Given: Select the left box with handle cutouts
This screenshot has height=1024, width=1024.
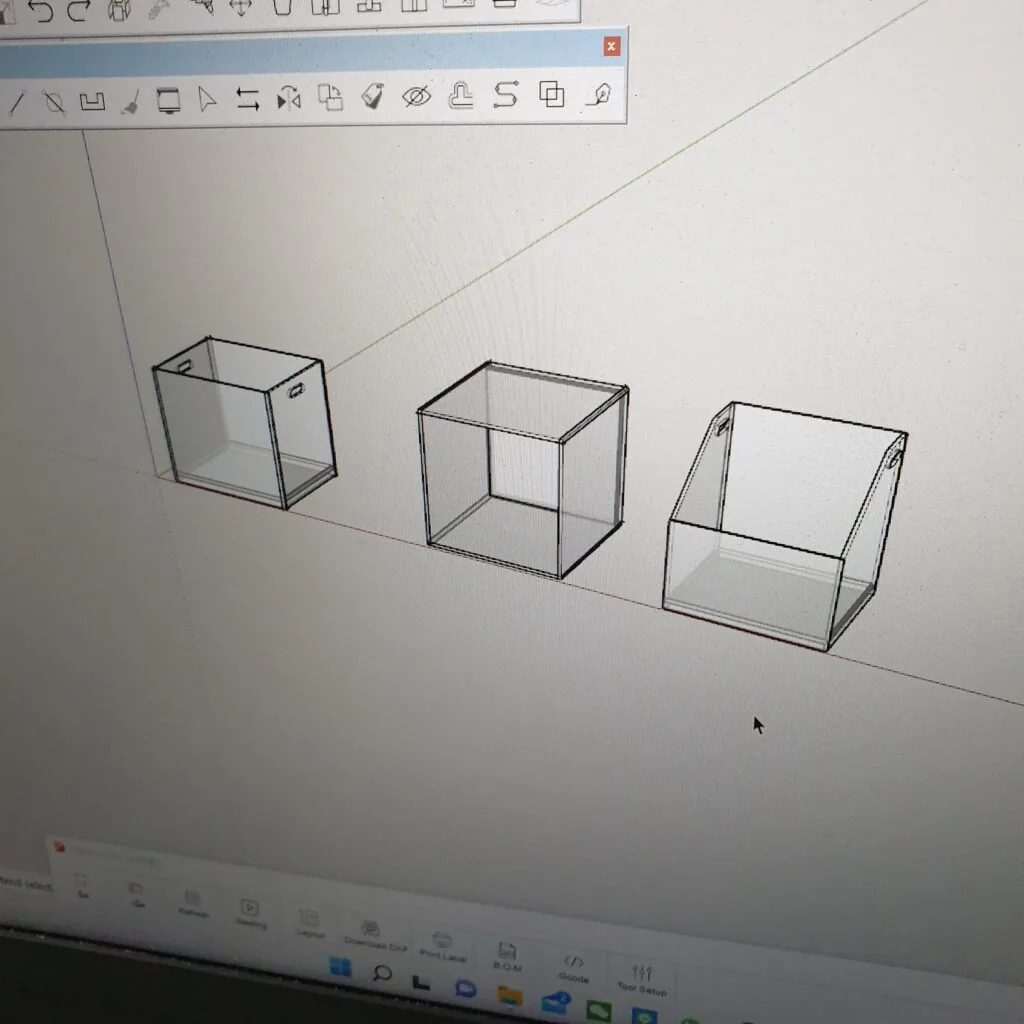Looking at the screenshot, I should tap(245, 423).
